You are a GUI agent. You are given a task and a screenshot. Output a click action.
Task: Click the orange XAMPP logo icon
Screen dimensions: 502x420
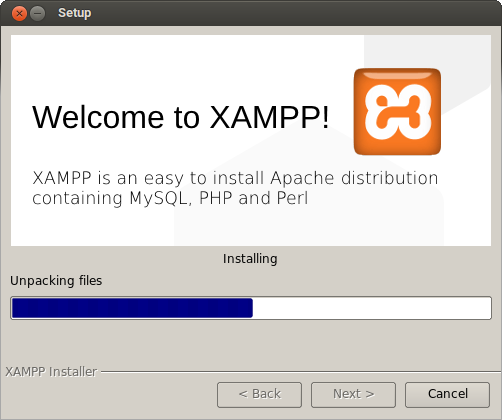397,112
